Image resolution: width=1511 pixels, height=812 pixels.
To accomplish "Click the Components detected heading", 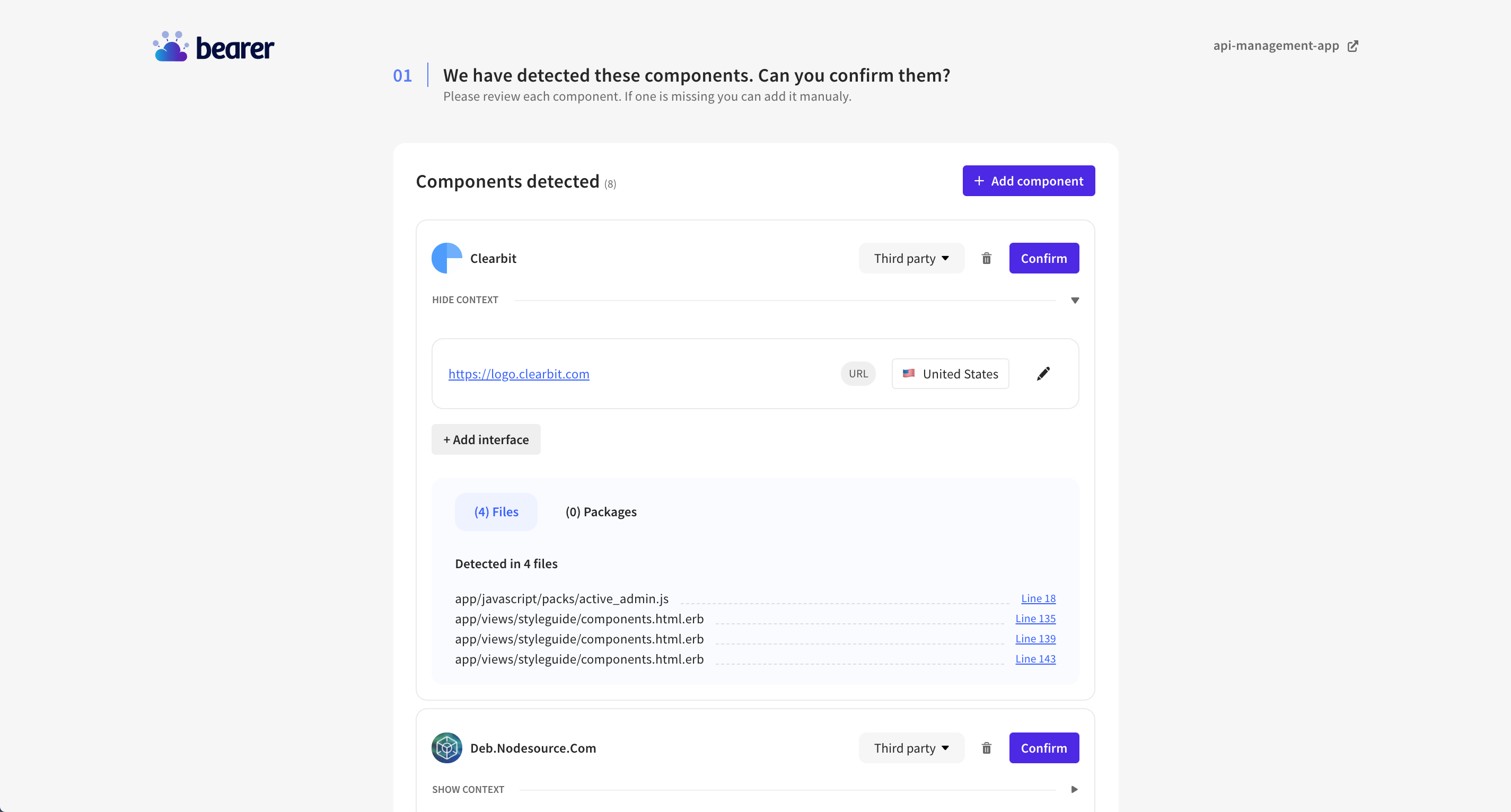I will point(507,181).
